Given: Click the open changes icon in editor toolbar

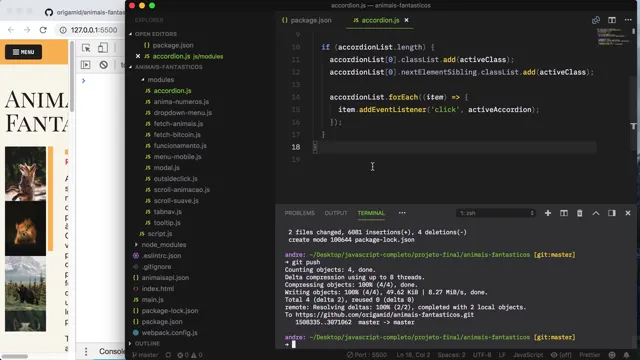Looking at the screenshot, I should pos(596,20).
